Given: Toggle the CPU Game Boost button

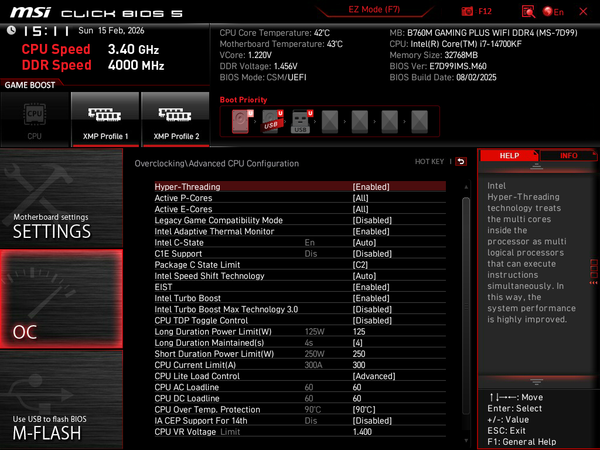Looking at the screenshot, I should [35, 119].
